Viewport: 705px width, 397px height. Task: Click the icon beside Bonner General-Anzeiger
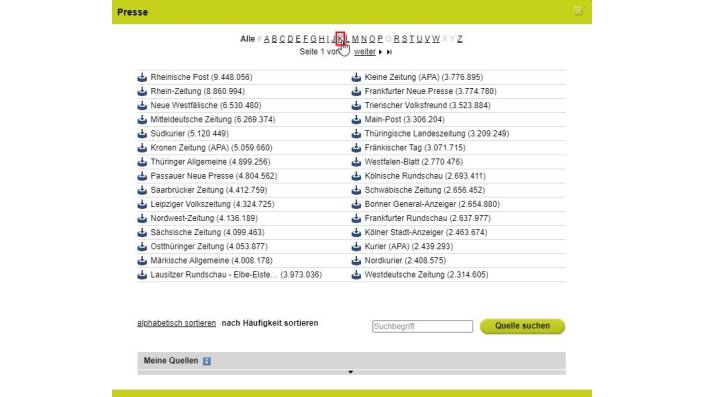pyautogui.click(x=356, y=205)
